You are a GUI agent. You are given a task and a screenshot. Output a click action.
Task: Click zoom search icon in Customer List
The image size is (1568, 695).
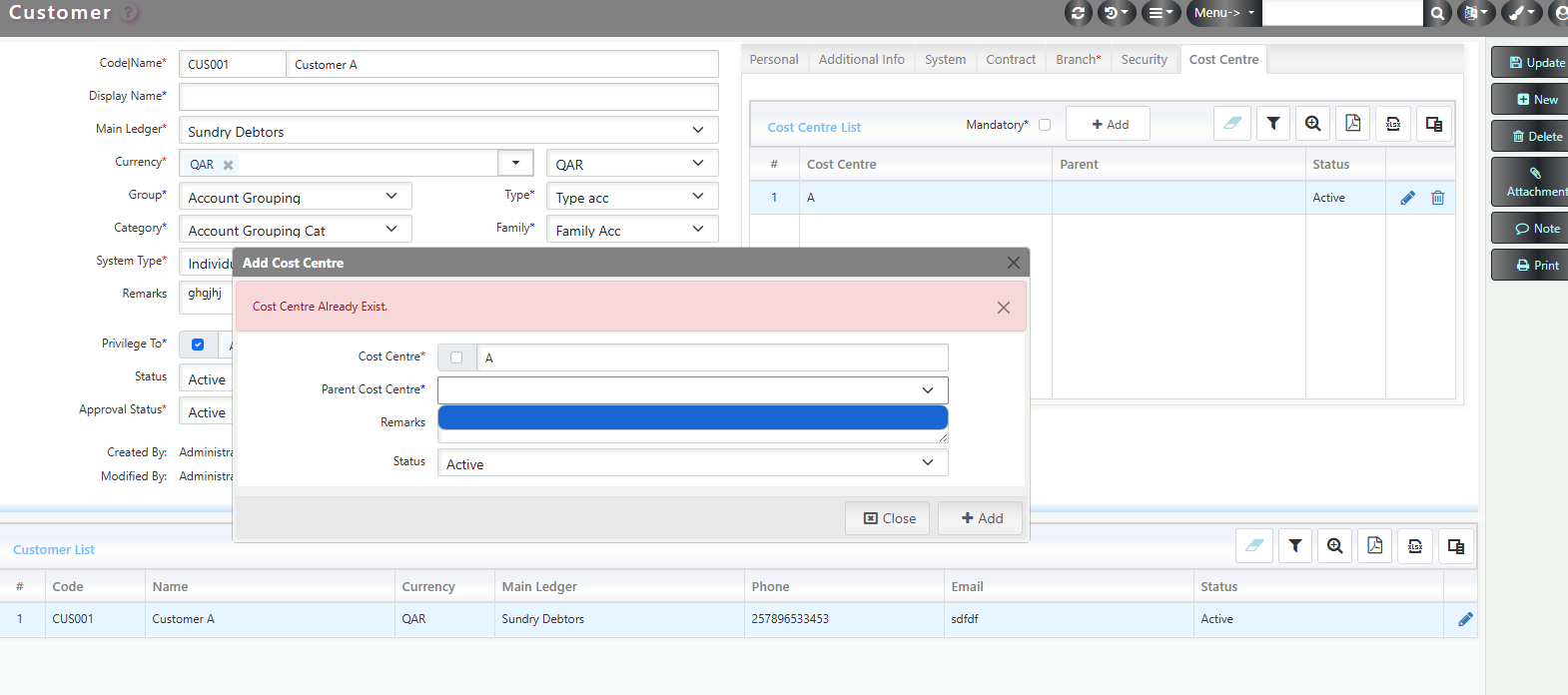pos(1335,545)
